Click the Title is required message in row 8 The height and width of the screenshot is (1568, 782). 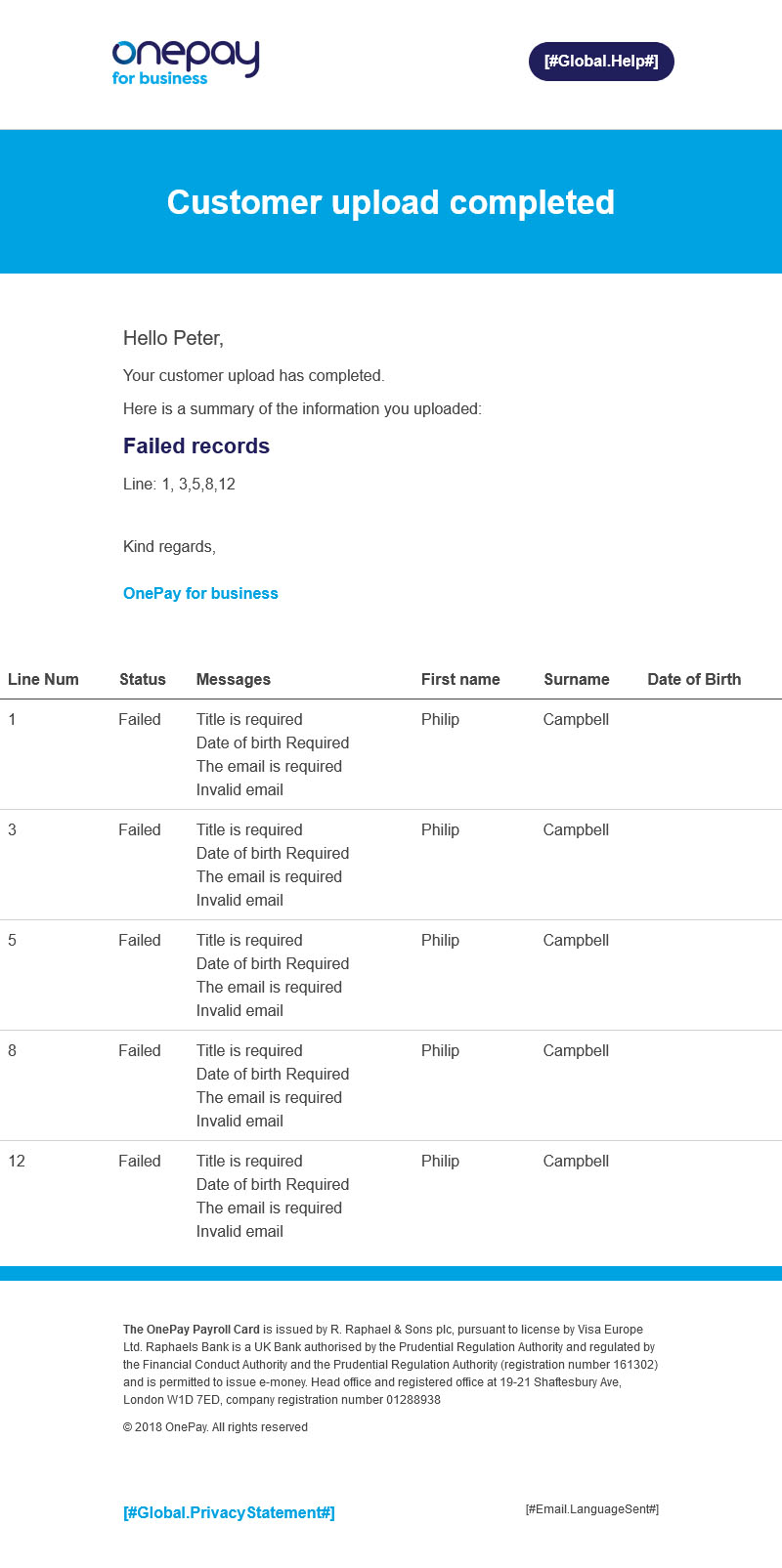pyautogui.click(x=249, y=1050)
